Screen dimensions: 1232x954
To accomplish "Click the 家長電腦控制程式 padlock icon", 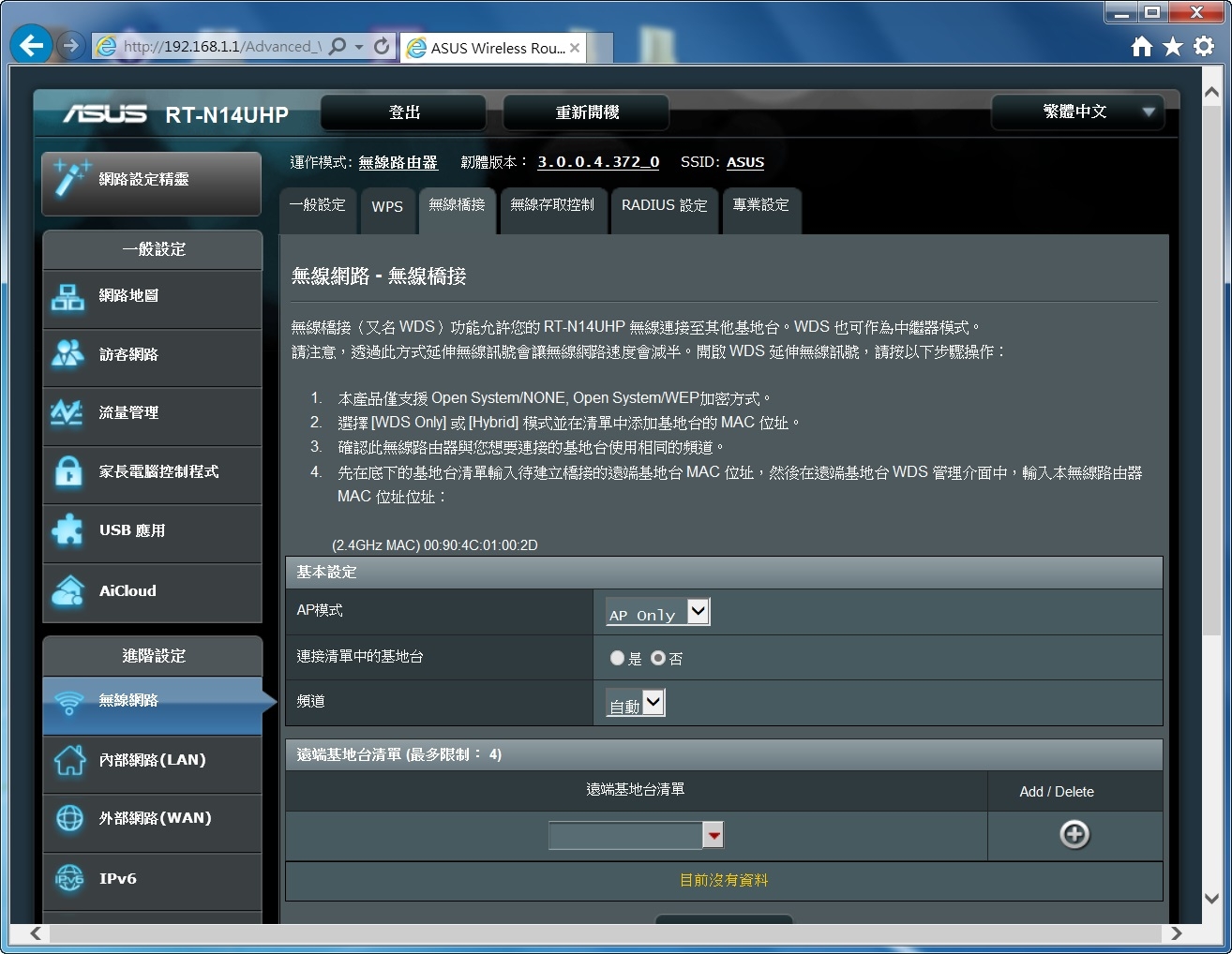I will [x=68, y=471].
